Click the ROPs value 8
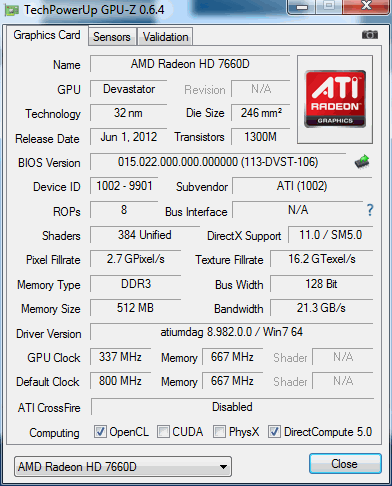Screen dimensions: 392x486 pos(124,210)
